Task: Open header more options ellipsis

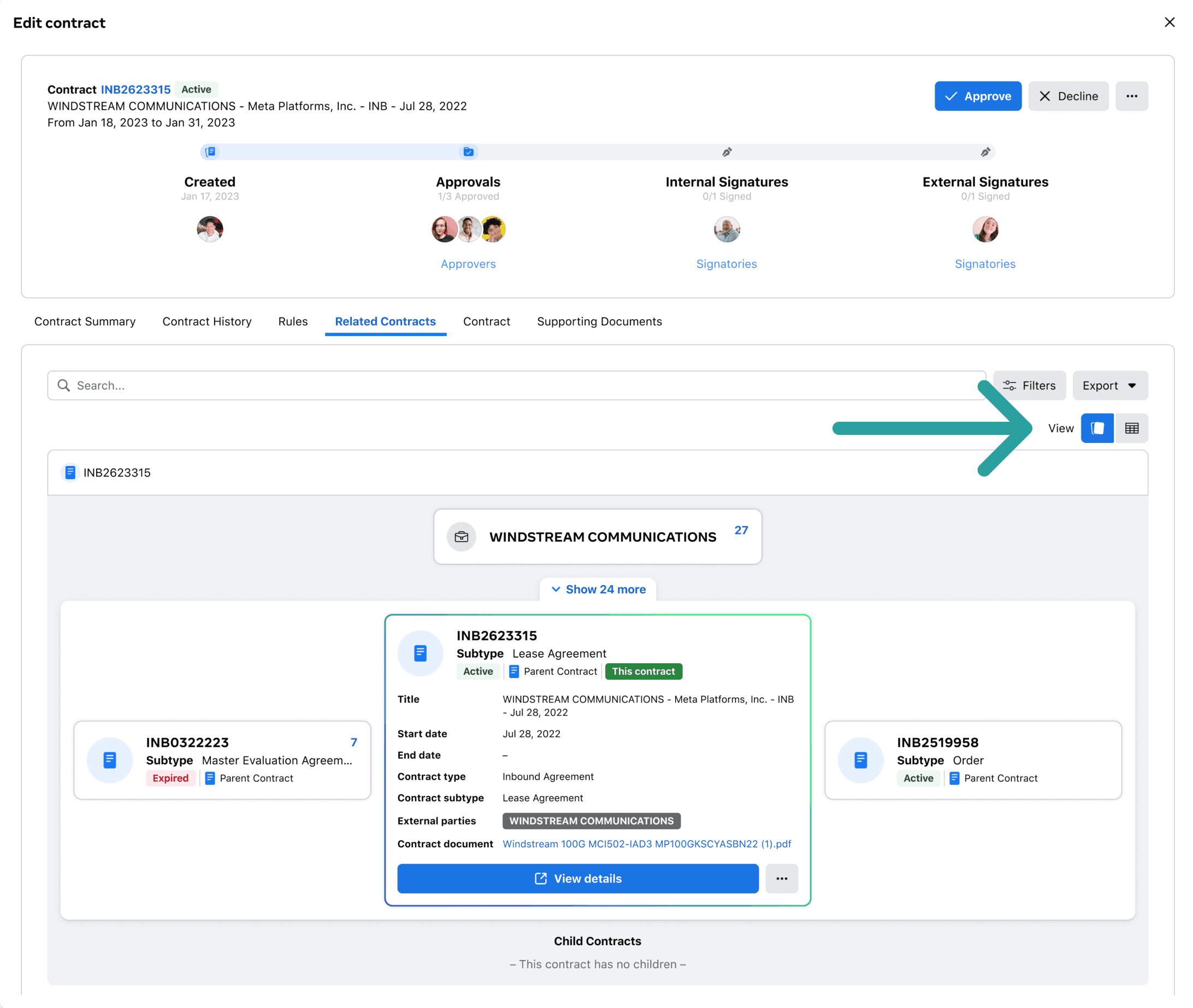Action: click(1131, 96)
